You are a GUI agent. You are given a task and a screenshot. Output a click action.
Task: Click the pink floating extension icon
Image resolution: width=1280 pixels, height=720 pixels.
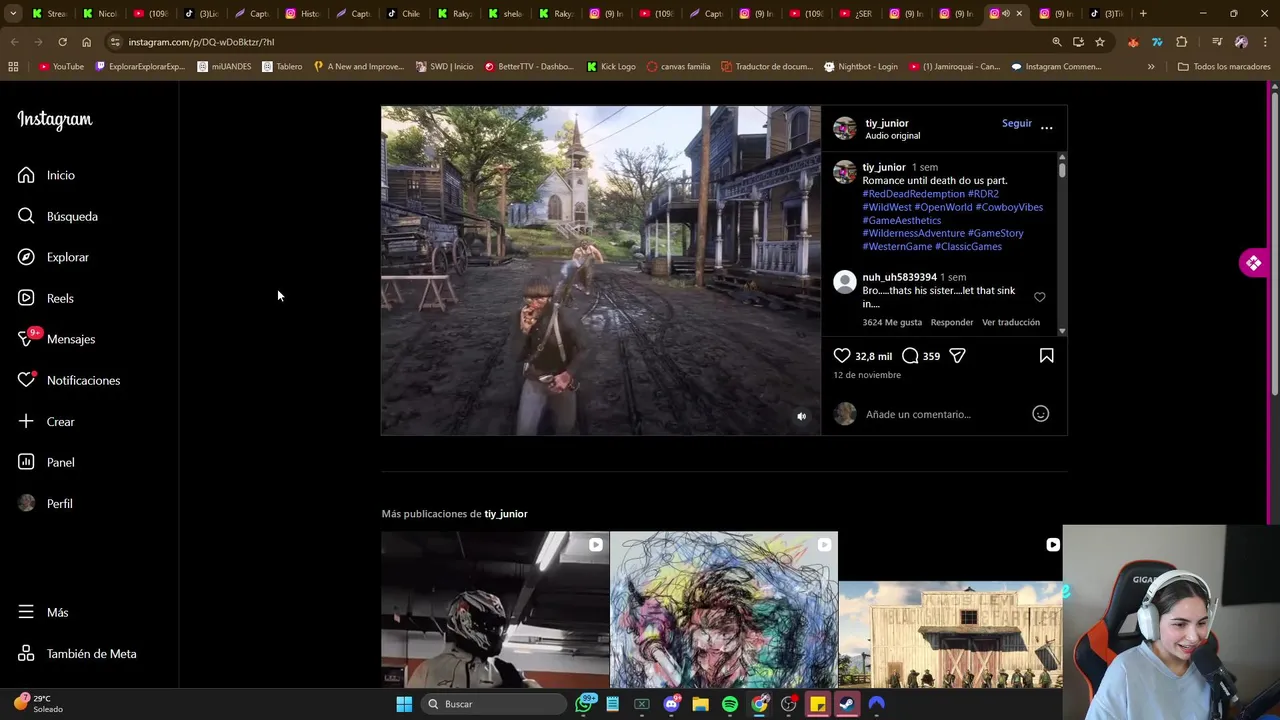pyautogui.click(x=1253, y=263)
